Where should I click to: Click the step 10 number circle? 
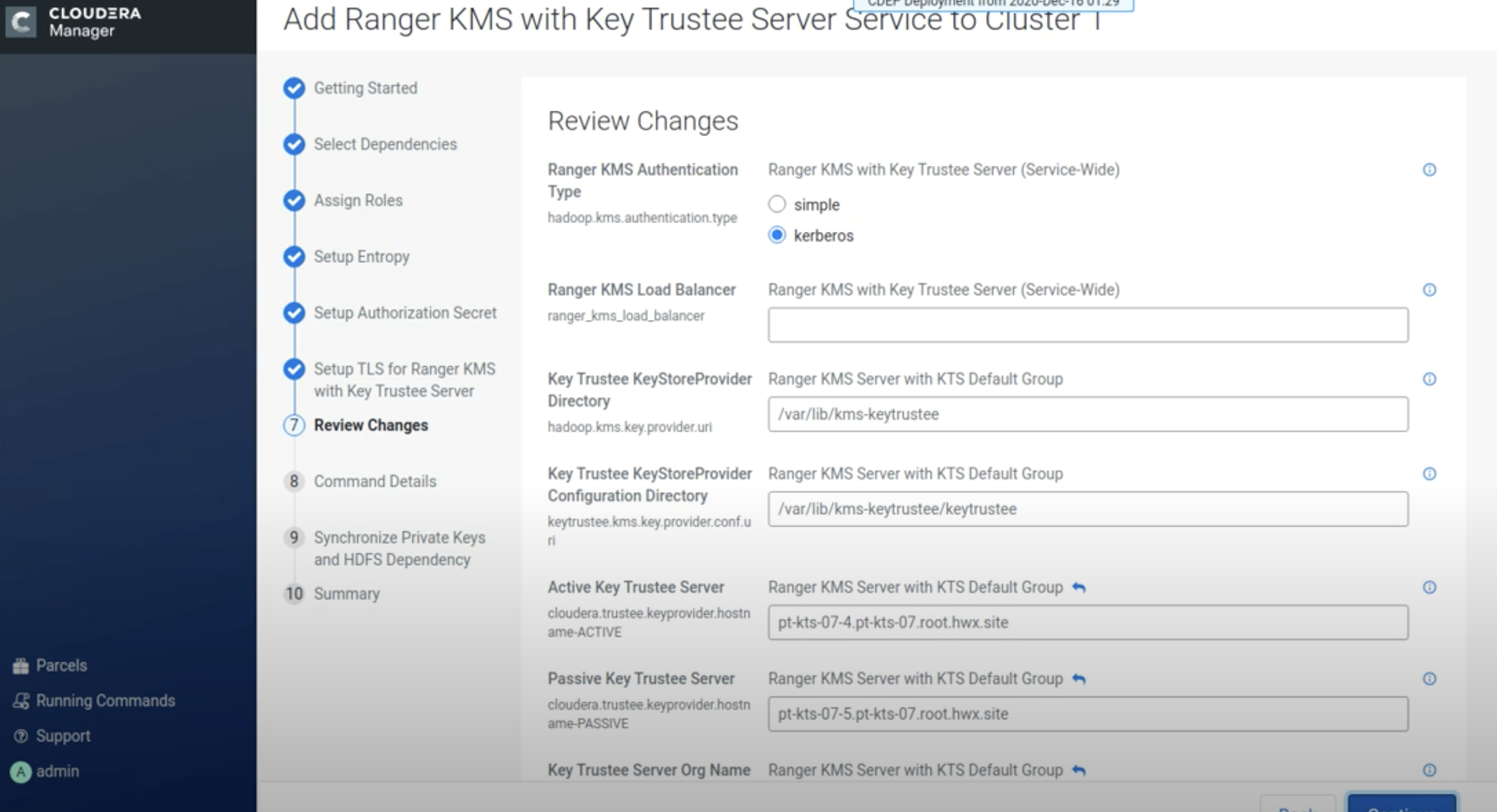click(x=294, y=594)
